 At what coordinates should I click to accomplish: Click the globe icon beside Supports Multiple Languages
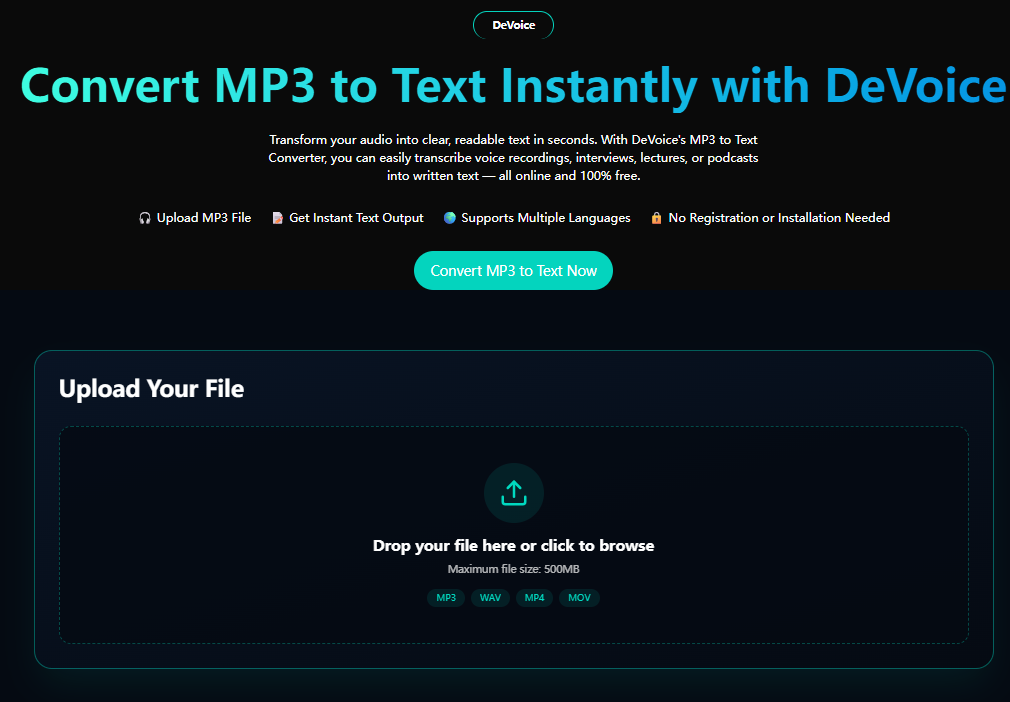(450, 218)
